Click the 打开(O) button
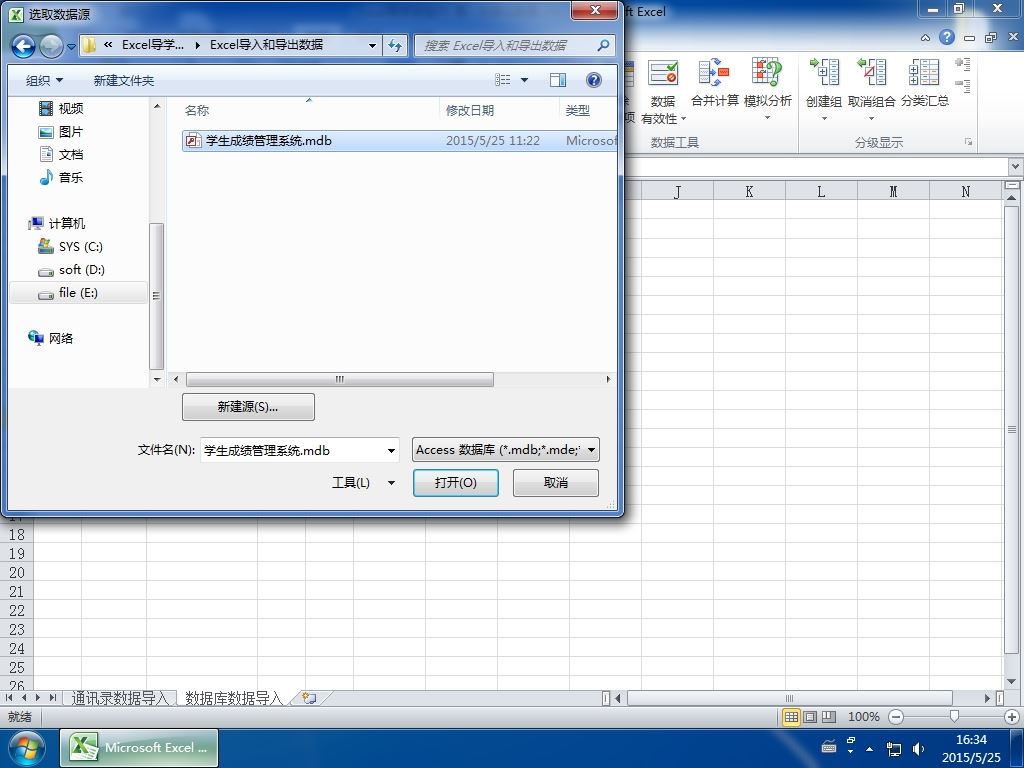Image resolution: width=1024 pixels, height=768 pixels. [456, 483]
